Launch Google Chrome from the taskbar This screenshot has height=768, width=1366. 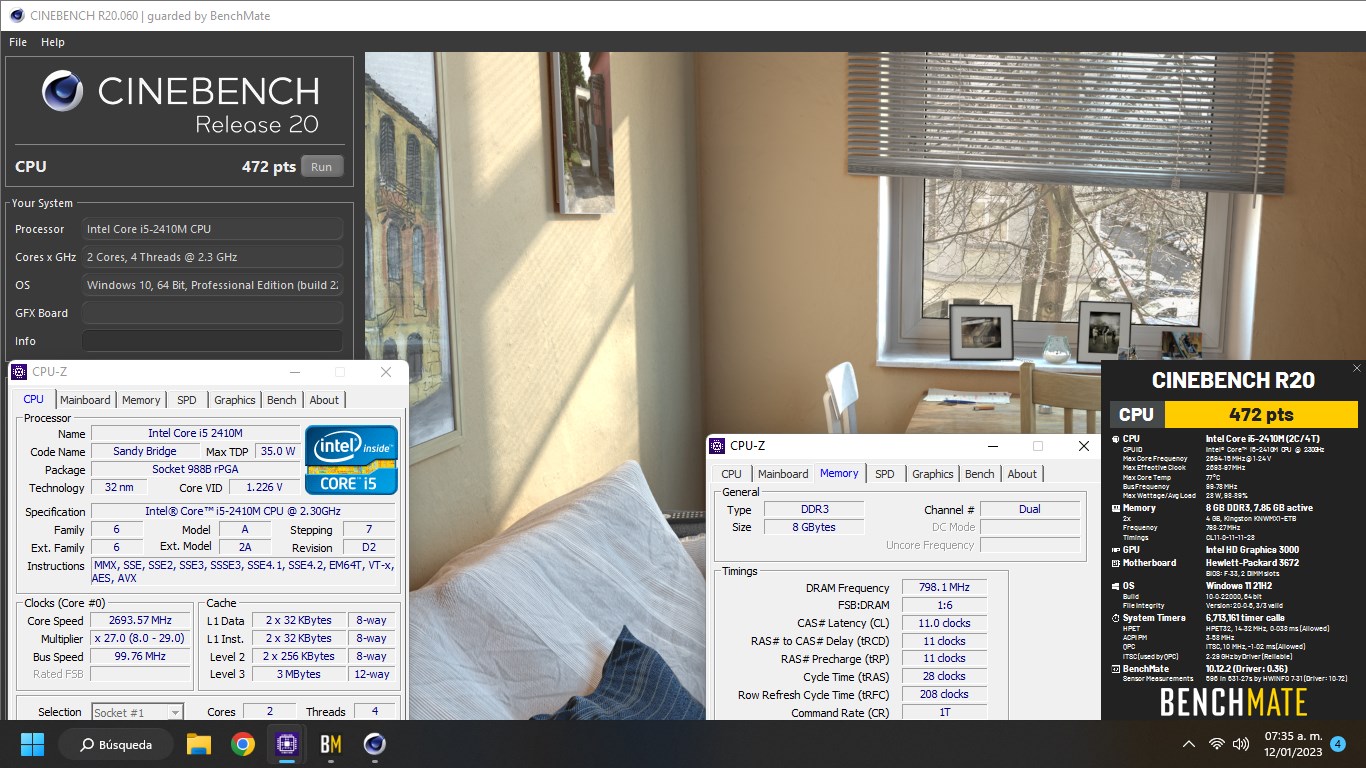click(x=243, y=744)
